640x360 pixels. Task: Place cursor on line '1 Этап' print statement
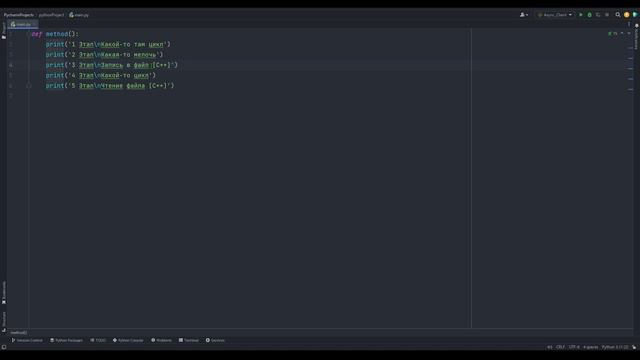(x=108, y=44)
